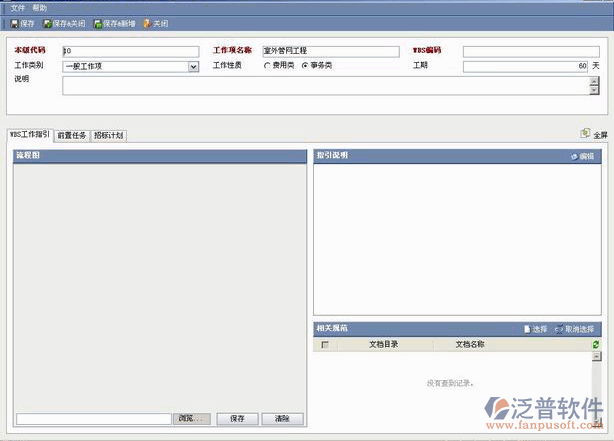Click the WBS编码 input field
Viewport: 614px width, 441px height.
[531, 51]
